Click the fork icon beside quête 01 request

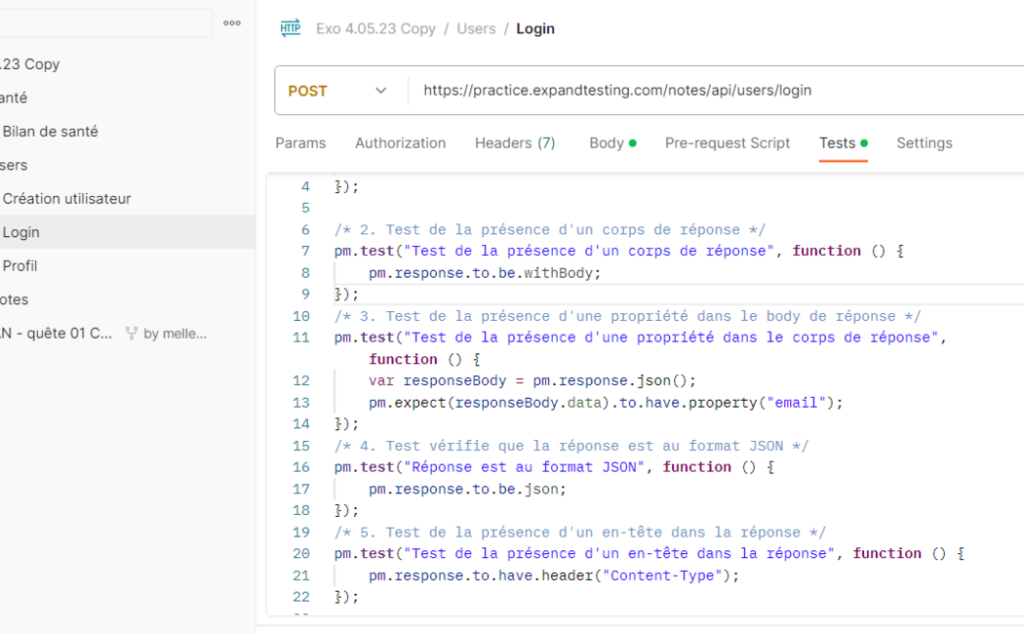pyautogui.click(x=131, y=332)
